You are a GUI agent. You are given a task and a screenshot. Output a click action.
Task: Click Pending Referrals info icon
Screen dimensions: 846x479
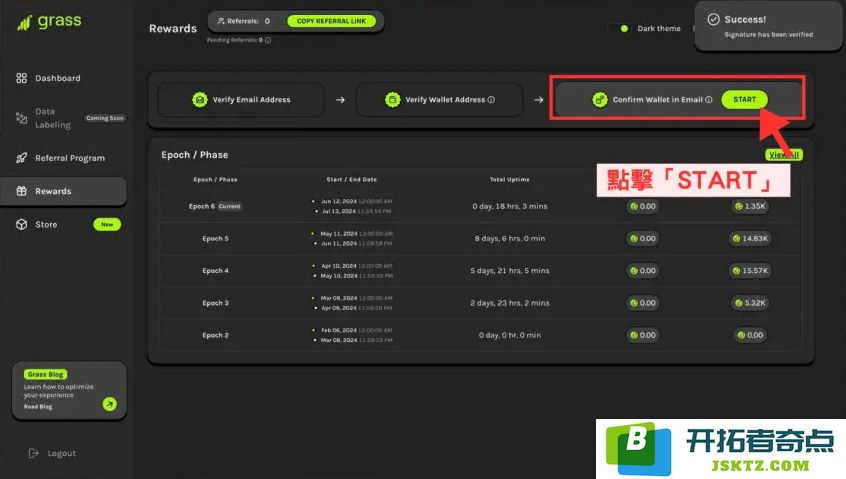(268, 40)
